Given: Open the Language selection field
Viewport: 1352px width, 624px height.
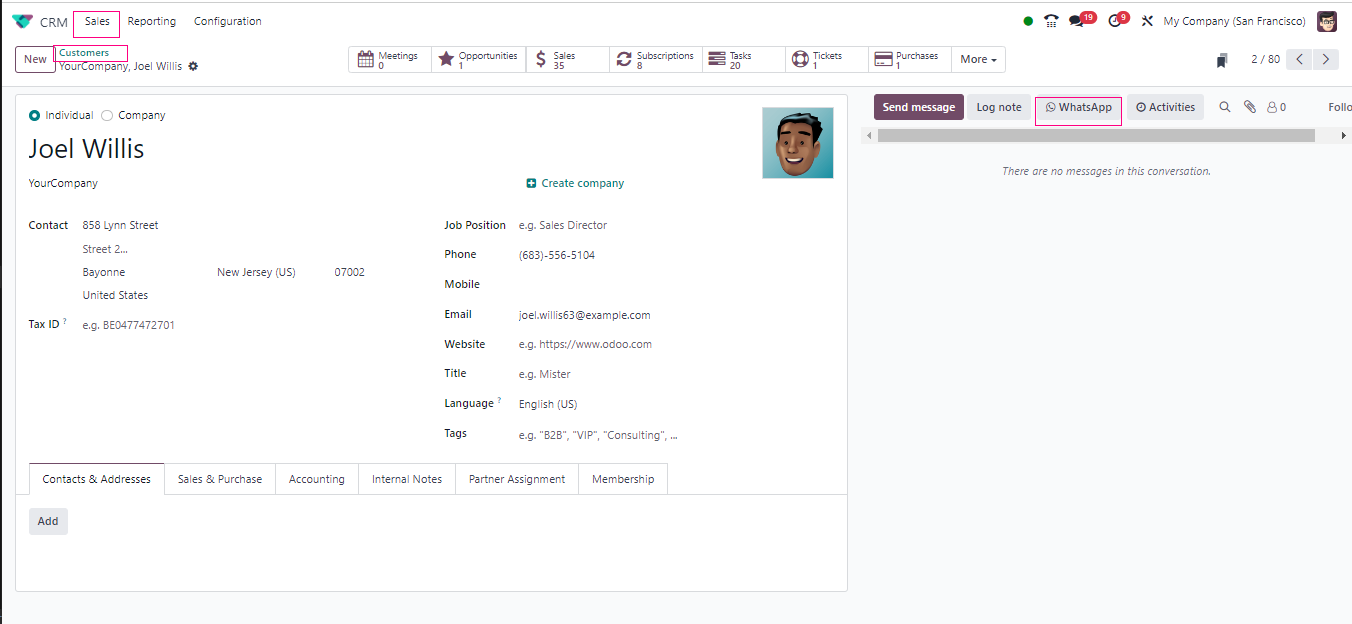Looking at the screenshot, I should (x=600, y=404).
